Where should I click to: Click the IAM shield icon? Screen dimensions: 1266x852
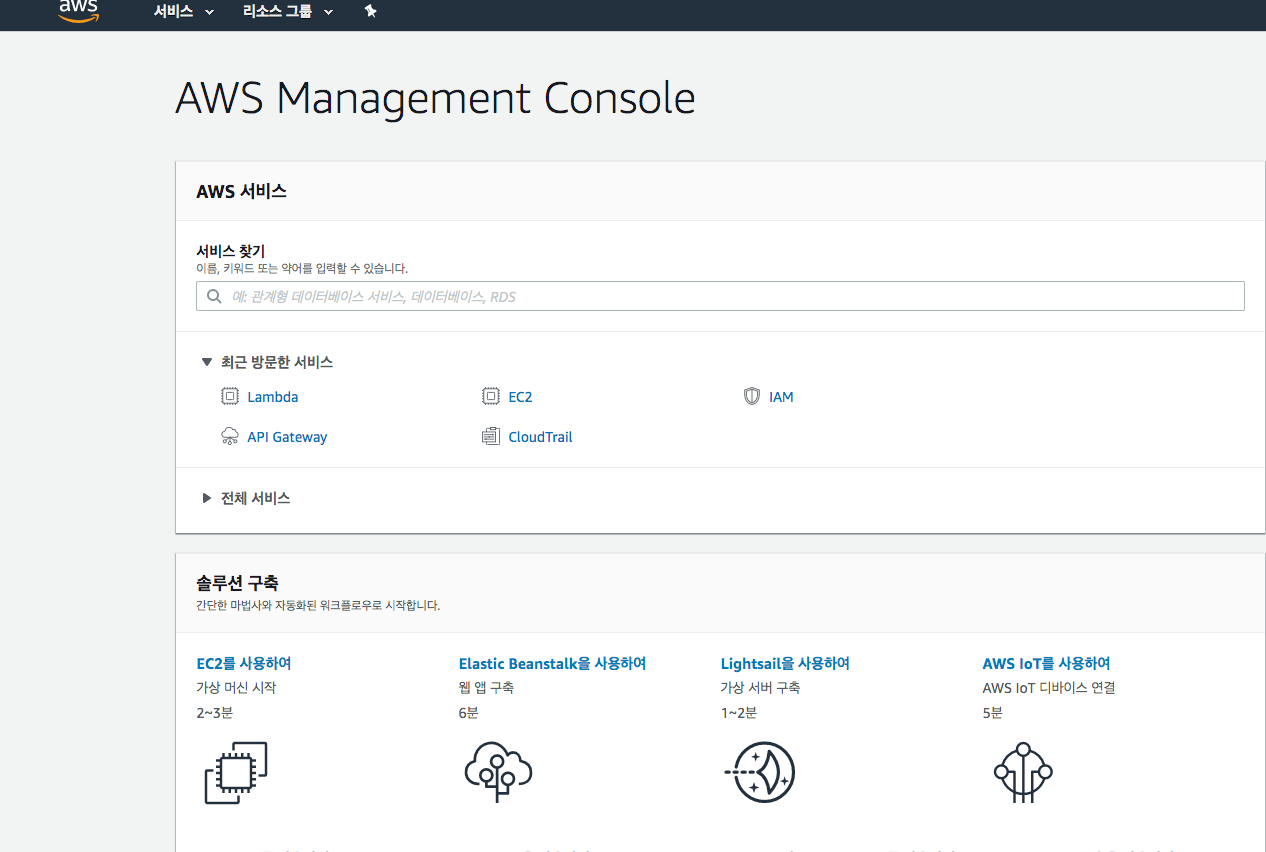(x=752, y=396)
